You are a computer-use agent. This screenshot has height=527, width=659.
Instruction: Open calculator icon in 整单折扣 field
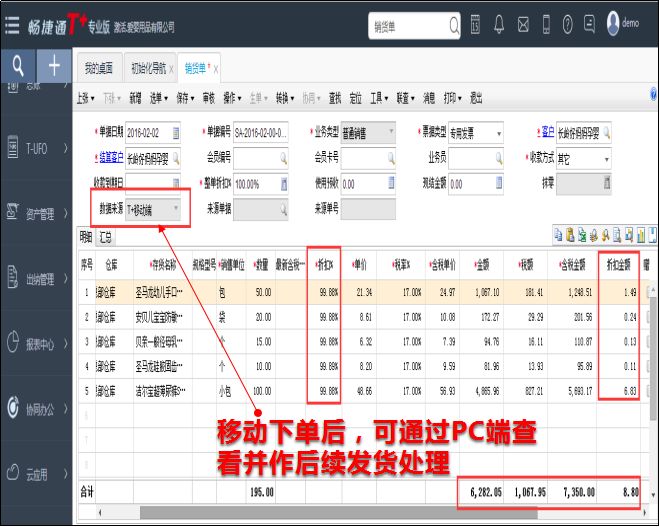point(284,183)
